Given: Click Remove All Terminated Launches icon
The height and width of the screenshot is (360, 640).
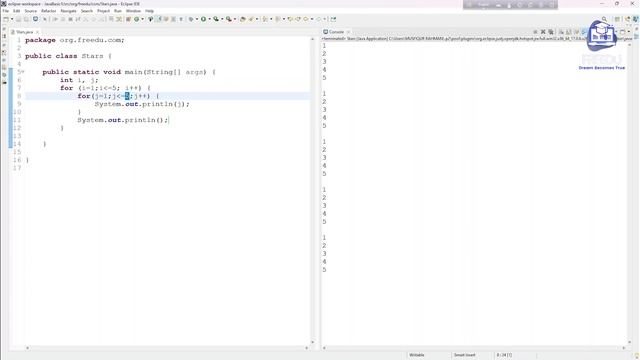Looking at the screenshot, I should (551, 32).
